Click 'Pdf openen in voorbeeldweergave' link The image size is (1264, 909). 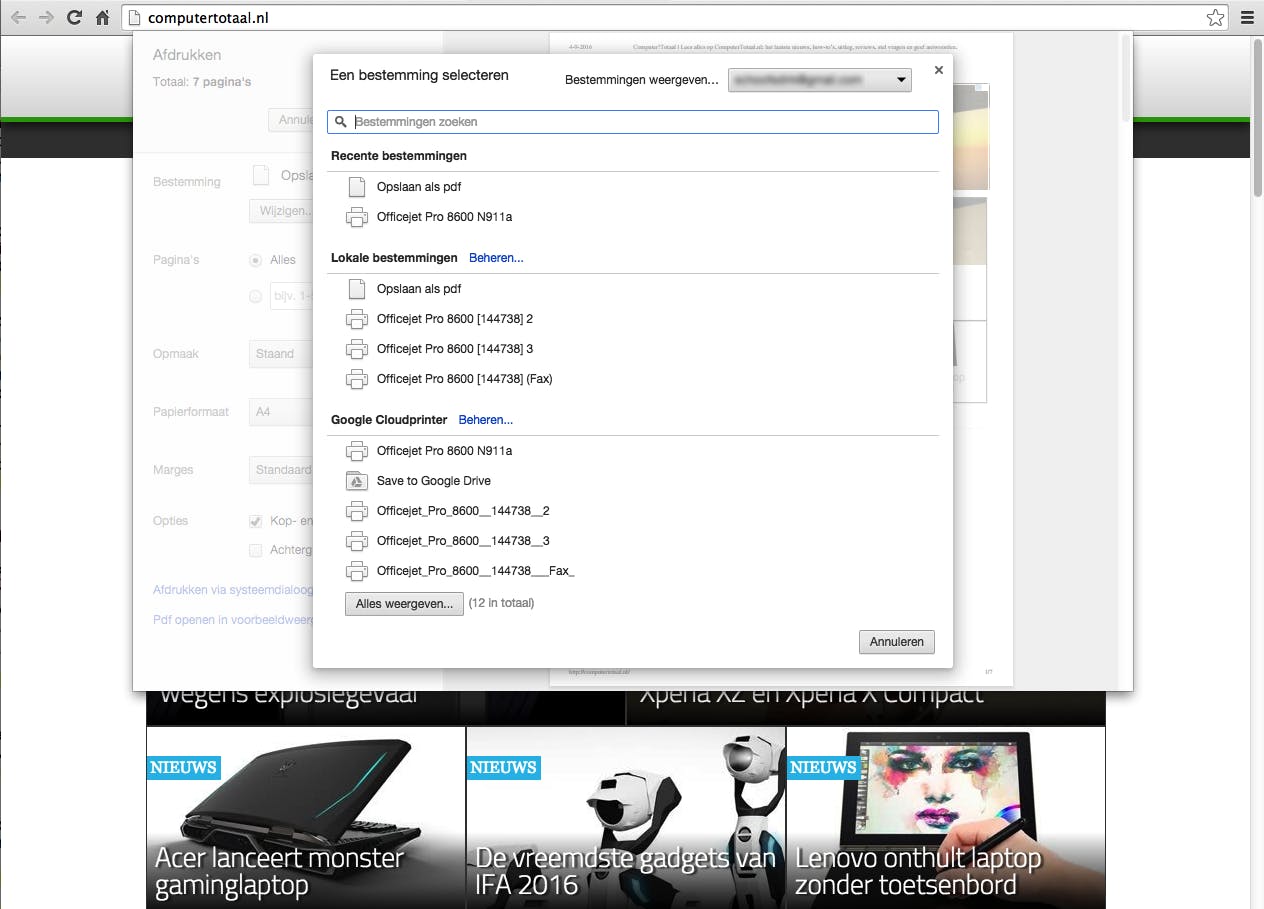pos(233,620)
